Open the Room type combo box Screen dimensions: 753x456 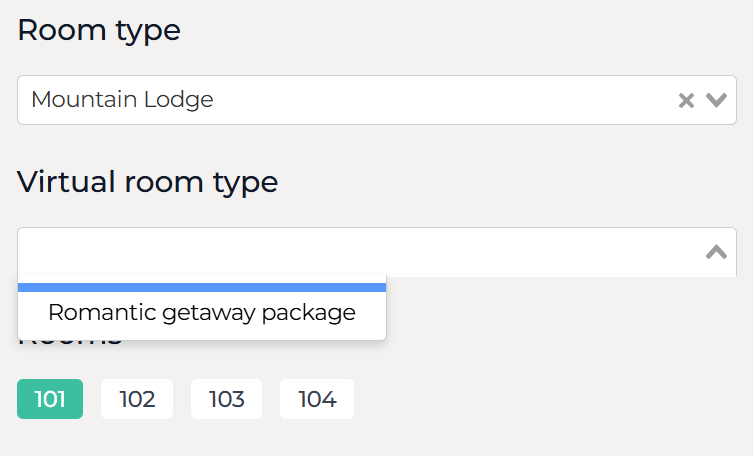(x=350, y=100)
